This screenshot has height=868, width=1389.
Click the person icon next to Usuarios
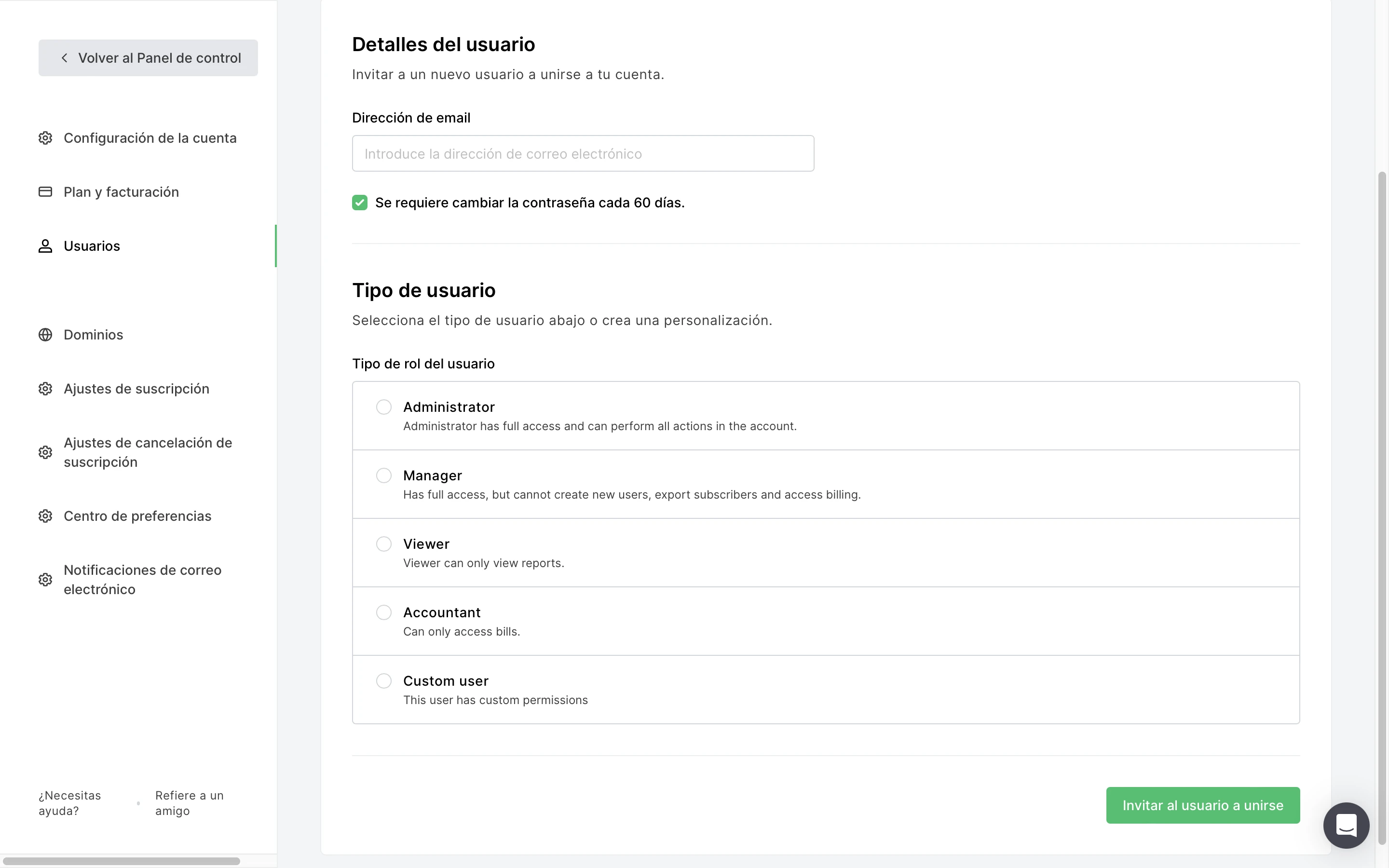45,246
